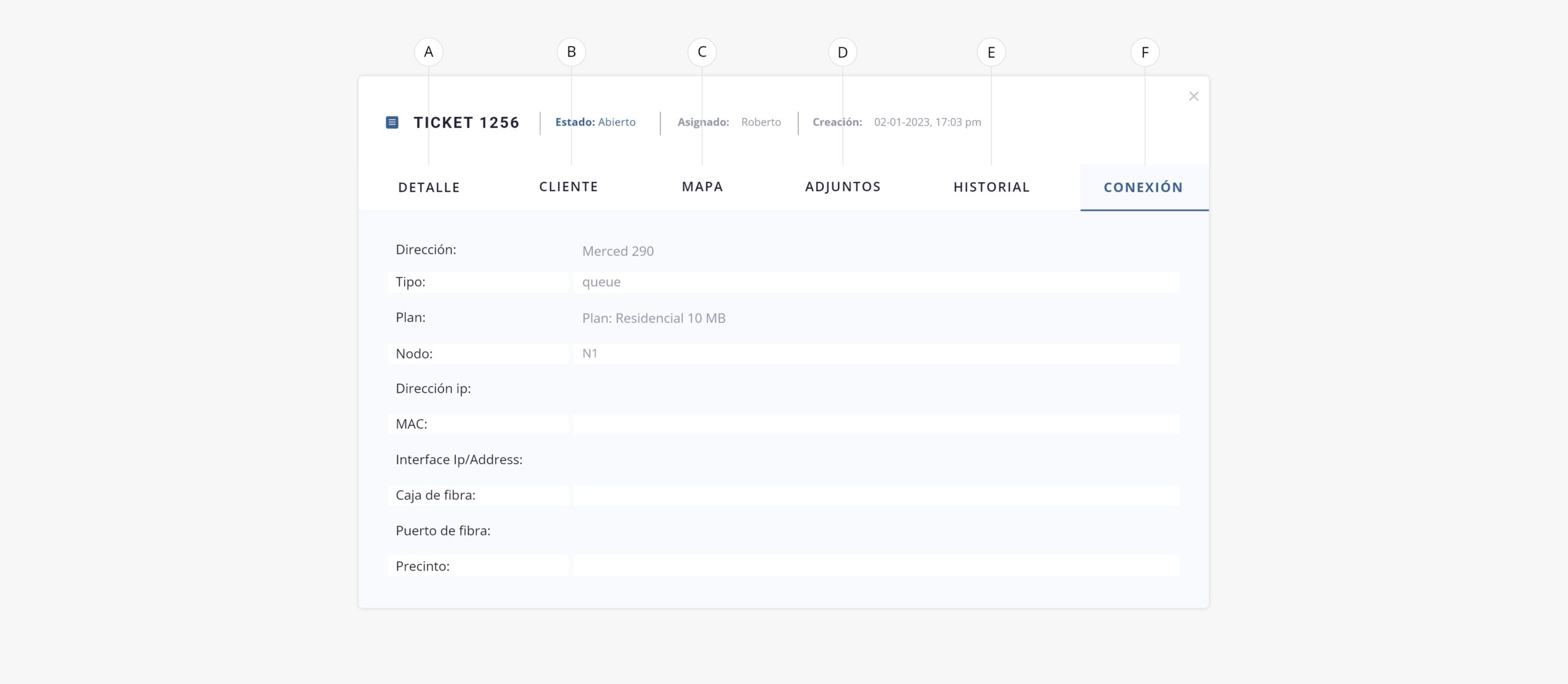Click the empty MAC field

click(x=876, y=424)
